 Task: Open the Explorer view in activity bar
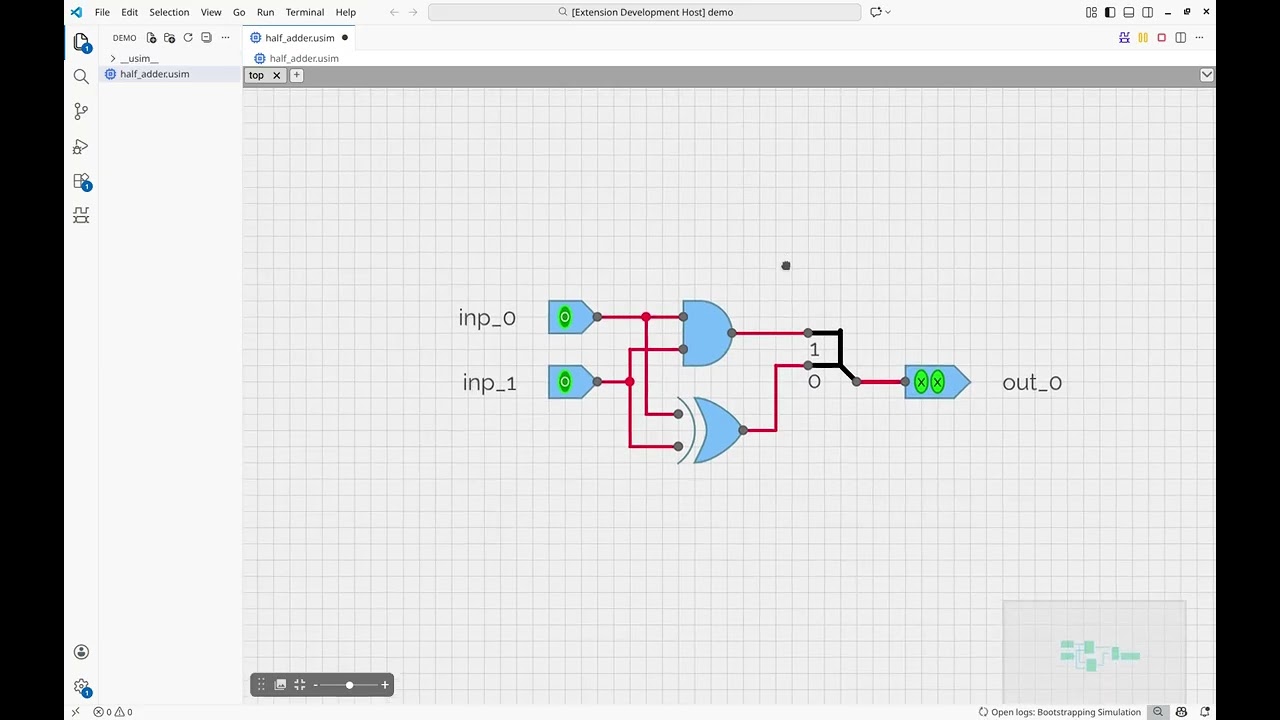tap(81, 42)
